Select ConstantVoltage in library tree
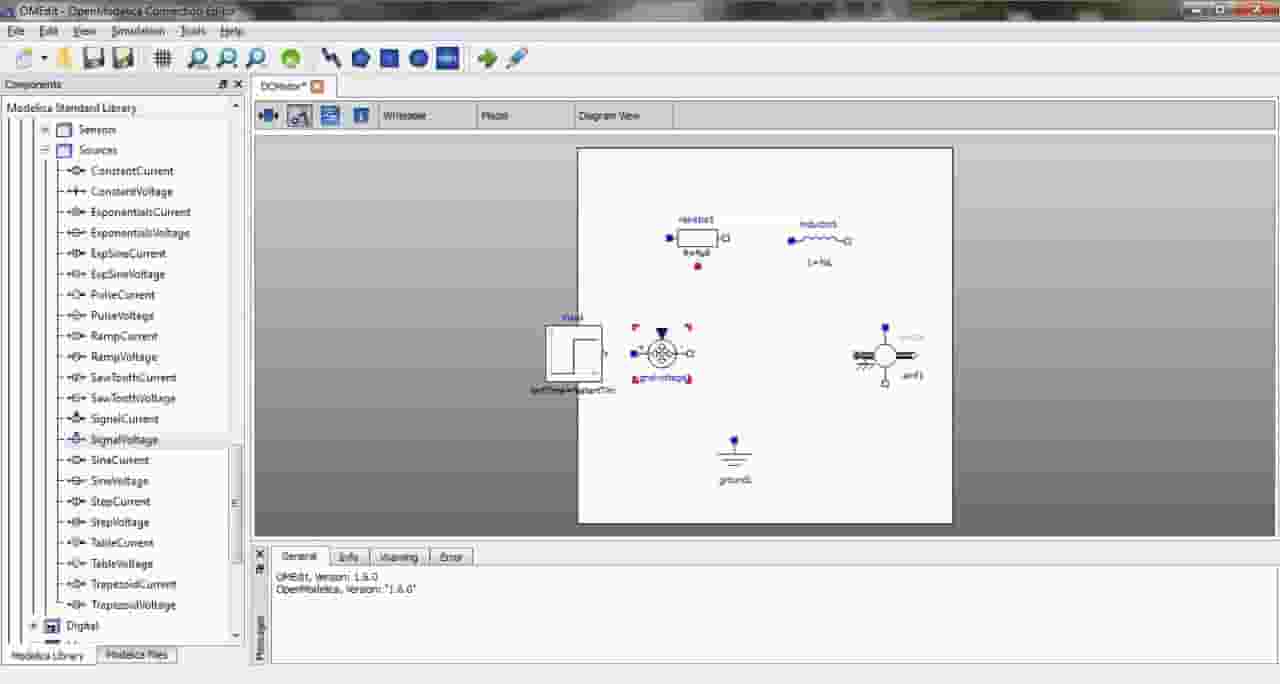The height and width of the screenshot is (684, 1280). click(132, 191)
